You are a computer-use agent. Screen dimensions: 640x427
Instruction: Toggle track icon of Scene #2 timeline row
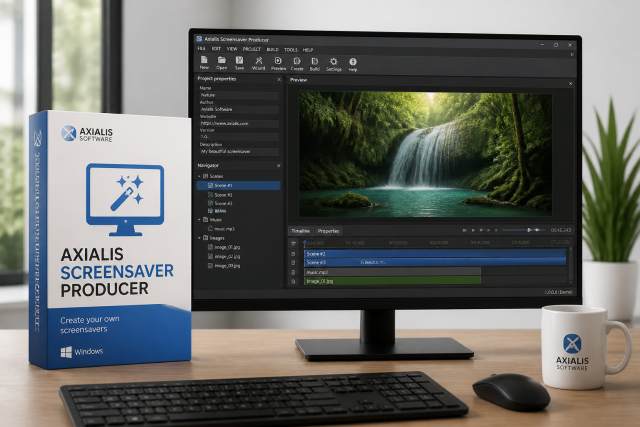[x=293, y=254]
